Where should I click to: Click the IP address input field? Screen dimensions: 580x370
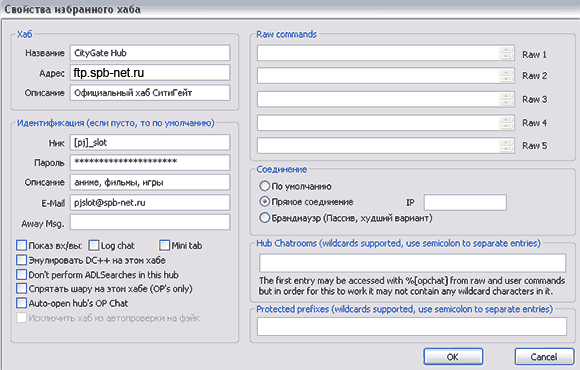coord(465,202)
